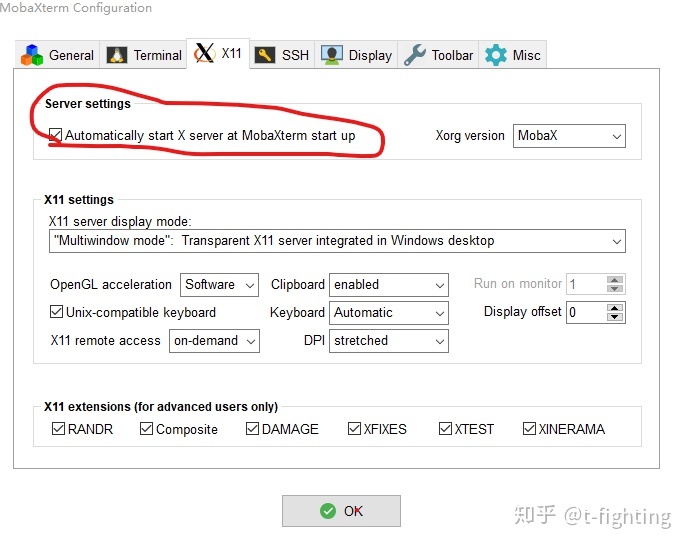Toggle Unix-compatible keyboard checkbox
Viewport: 687px width, 546px height.
56,312
